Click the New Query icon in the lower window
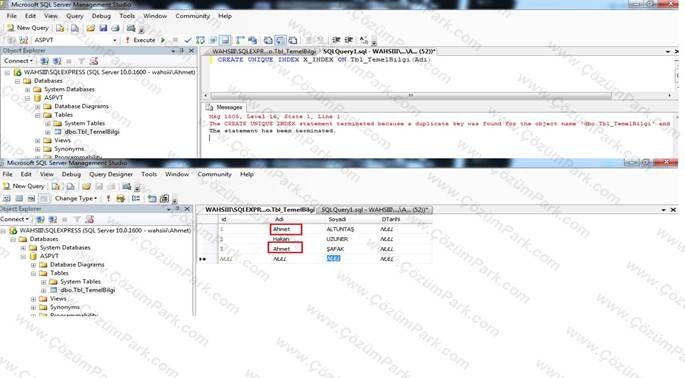Image resolution: width=685 pixels, height=378 pixels. click(24, 186)
